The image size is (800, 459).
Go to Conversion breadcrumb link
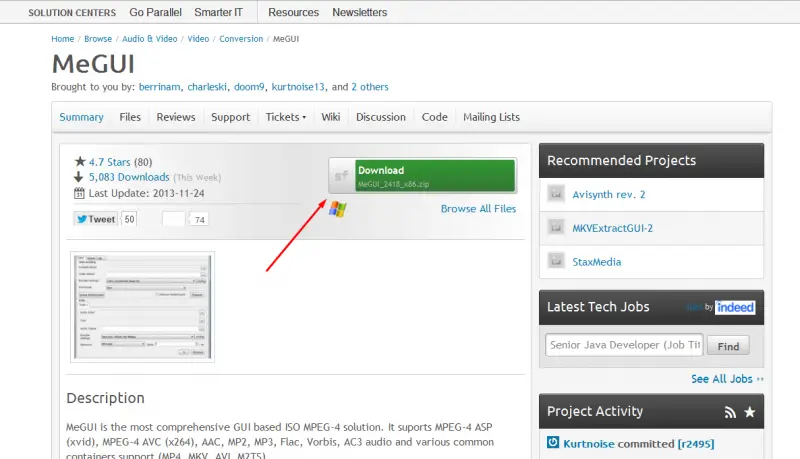coord(241,39)
